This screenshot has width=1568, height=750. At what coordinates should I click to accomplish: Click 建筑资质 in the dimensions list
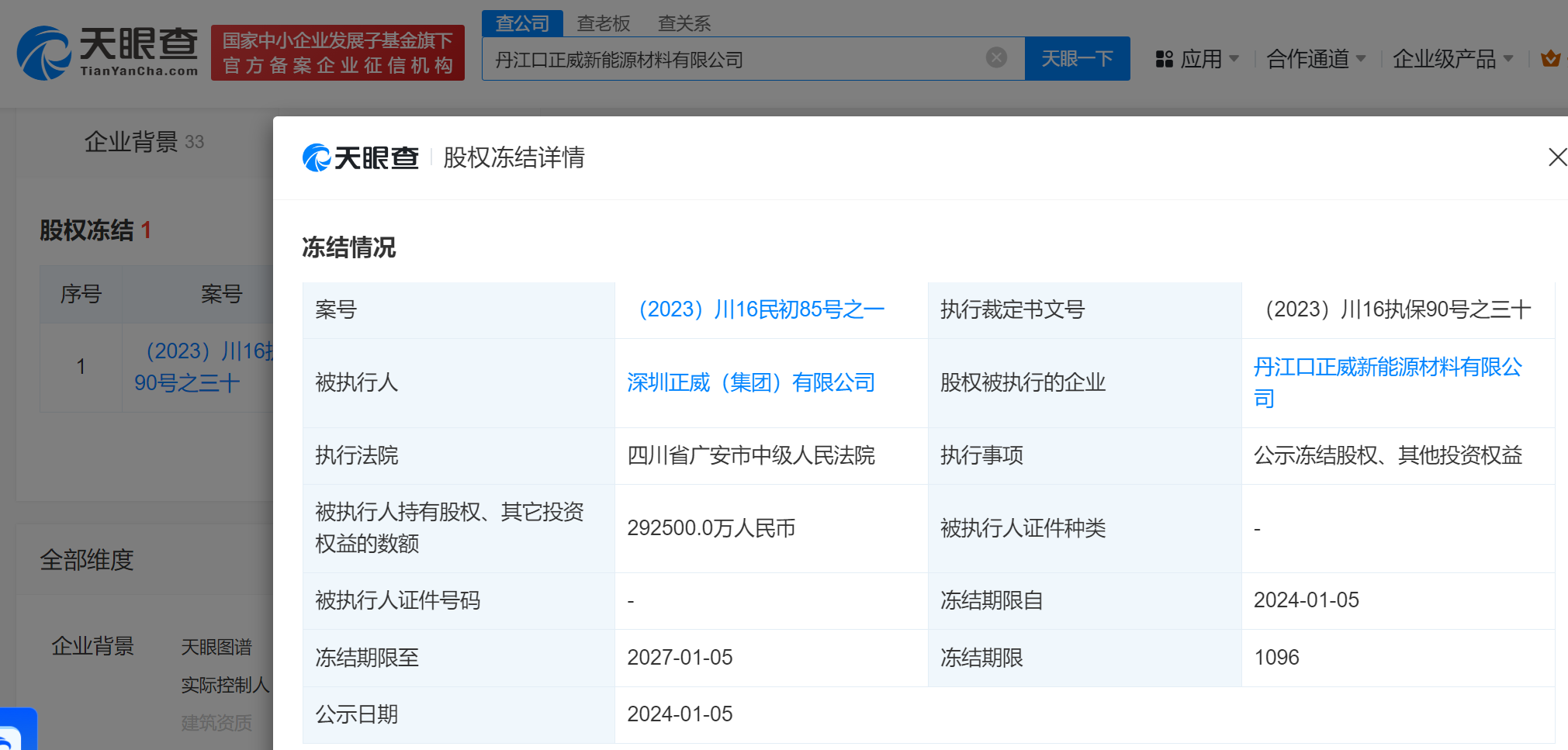pyautogui.click(x=216, y=723)
